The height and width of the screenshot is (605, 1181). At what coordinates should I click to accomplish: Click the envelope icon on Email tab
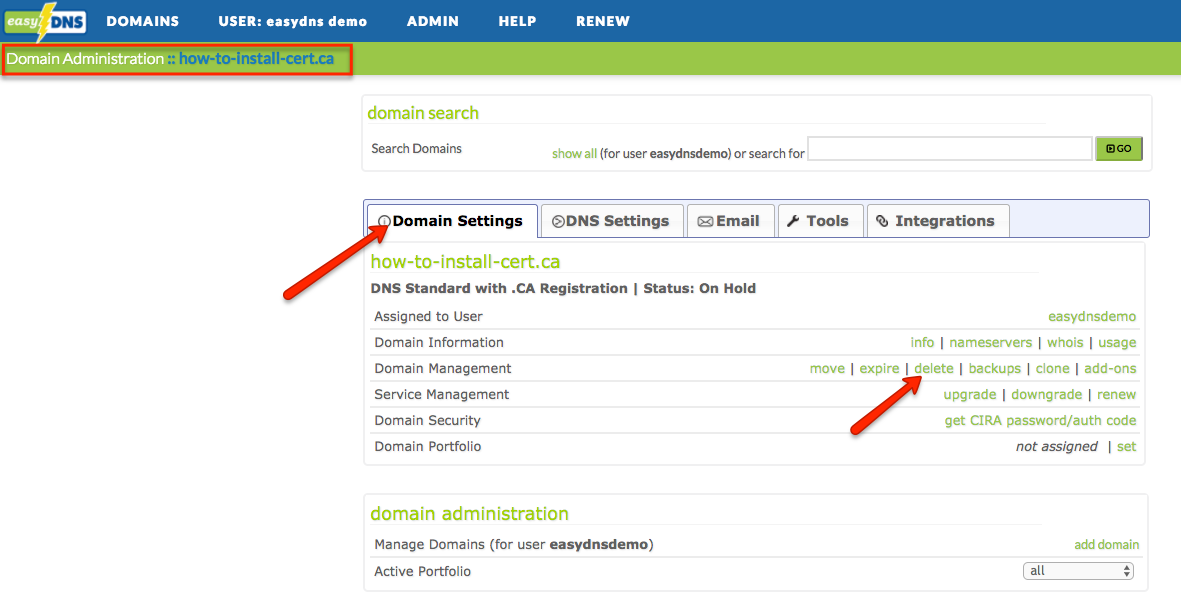pyautogui.click(x=705, y=222)
